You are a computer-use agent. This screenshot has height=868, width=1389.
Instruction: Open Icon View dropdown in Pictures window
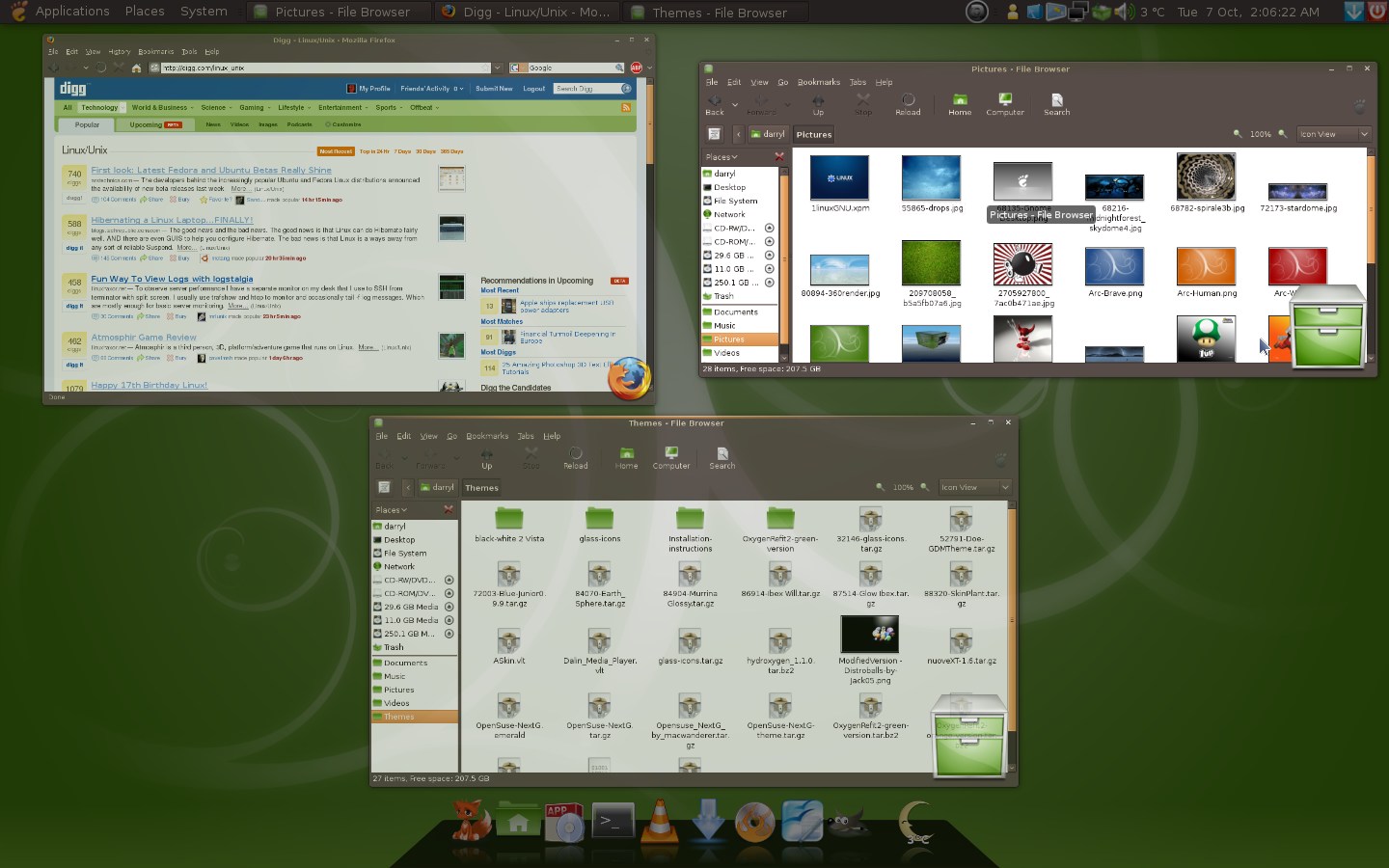1334,134
